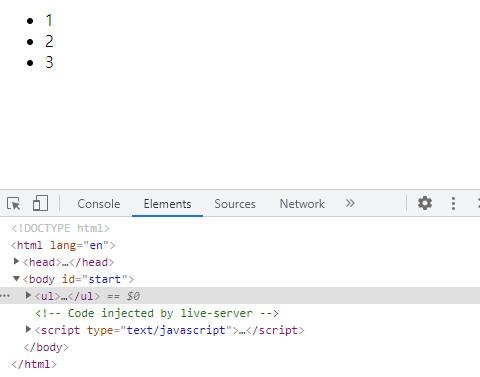Select the live-server comment line
The width and height of the screenshot is (480, 377).
[x=157, y=313]
